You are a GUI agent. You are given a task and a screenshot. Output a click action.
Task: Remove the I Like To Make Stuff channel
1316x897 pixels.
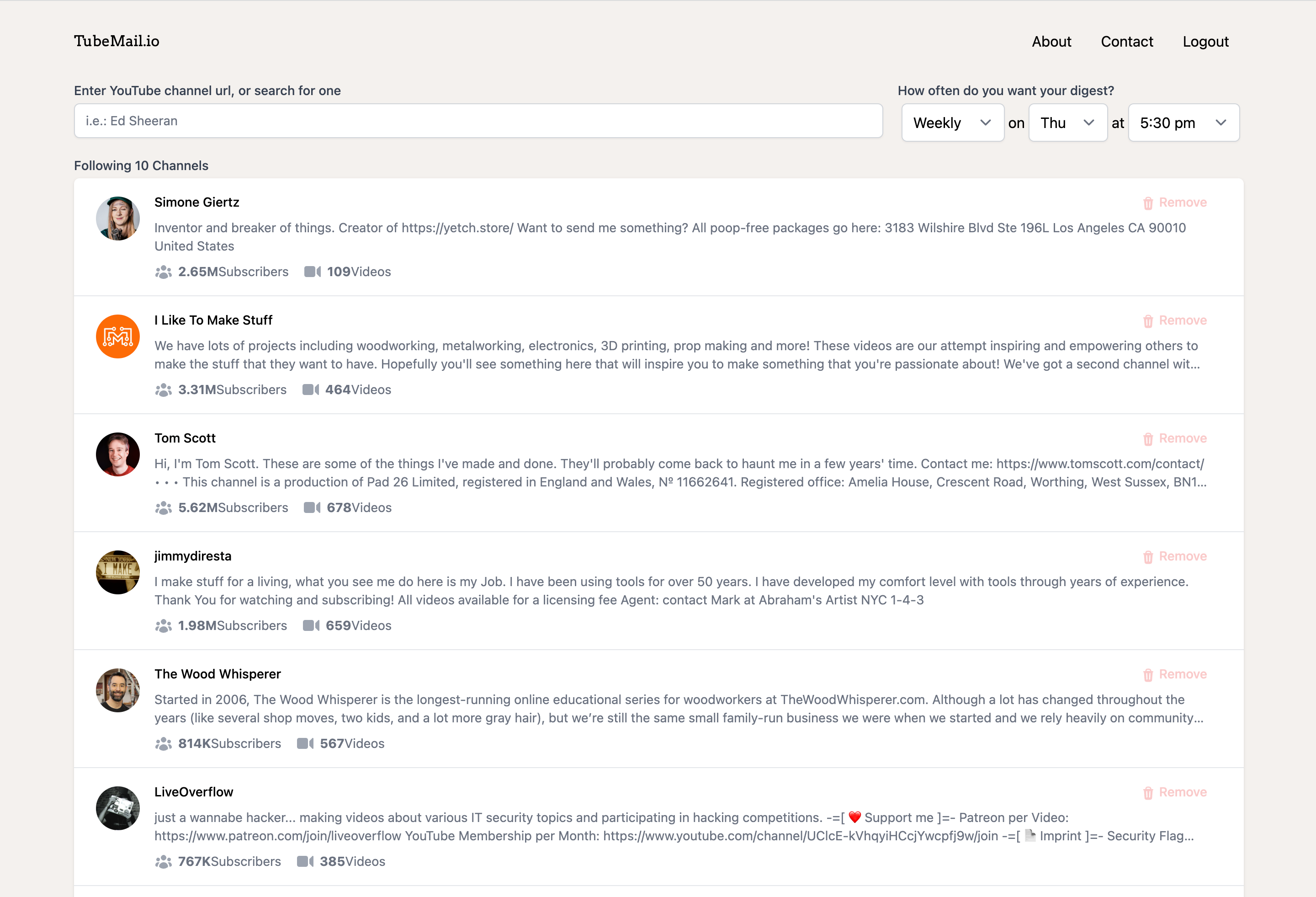click(1175, 321)
